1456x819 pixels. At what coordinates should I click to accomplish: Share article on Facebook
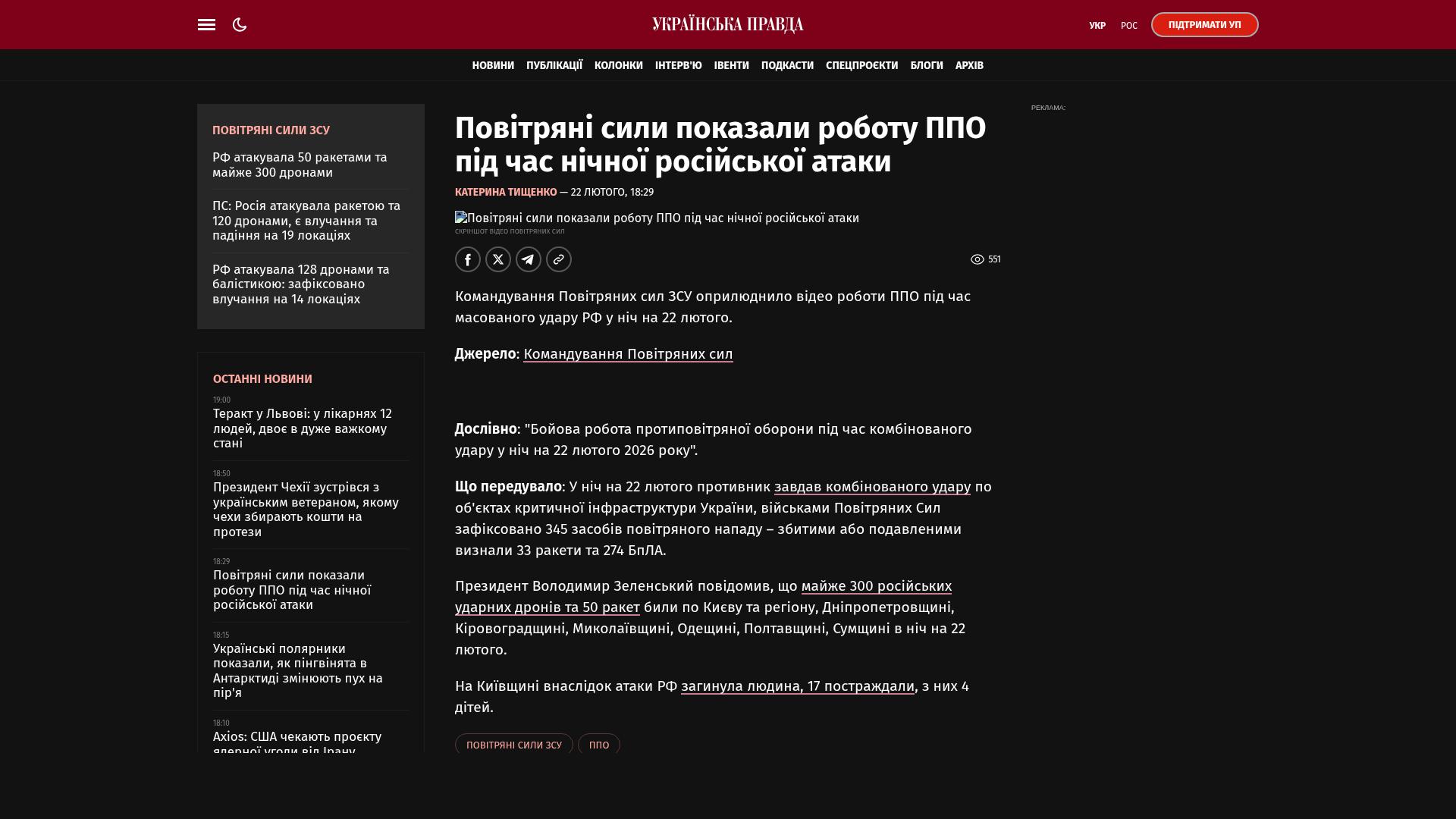click(x=468, y=259)
